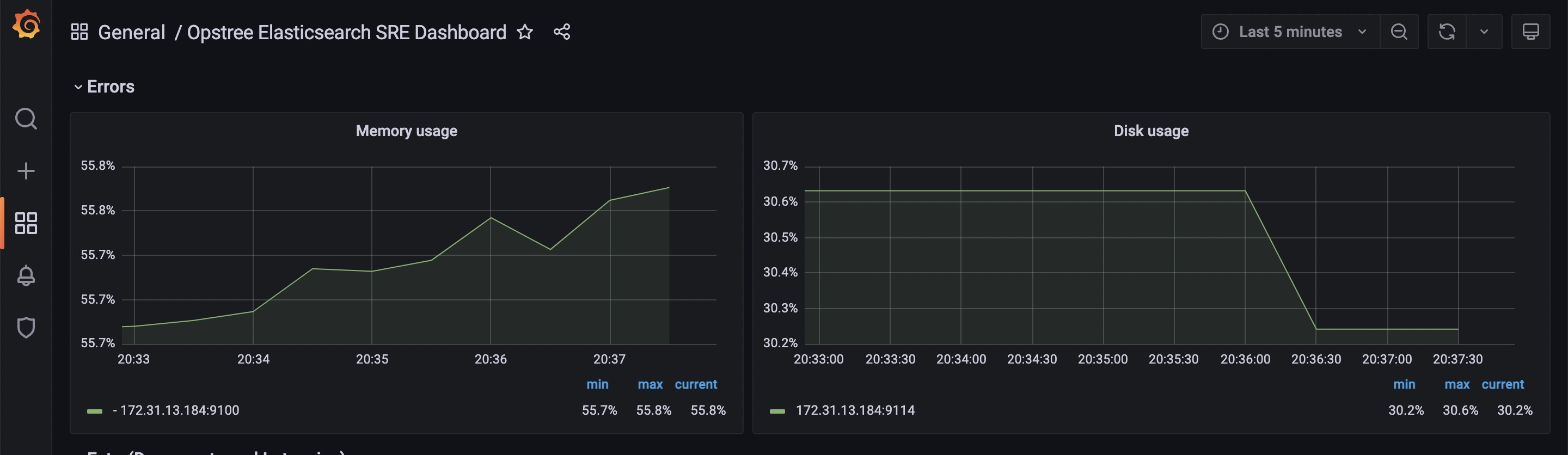This screenshot has width=1568, height=455.
Task: Open the Last 5 minutes time picker
Action: point(1290,32)
